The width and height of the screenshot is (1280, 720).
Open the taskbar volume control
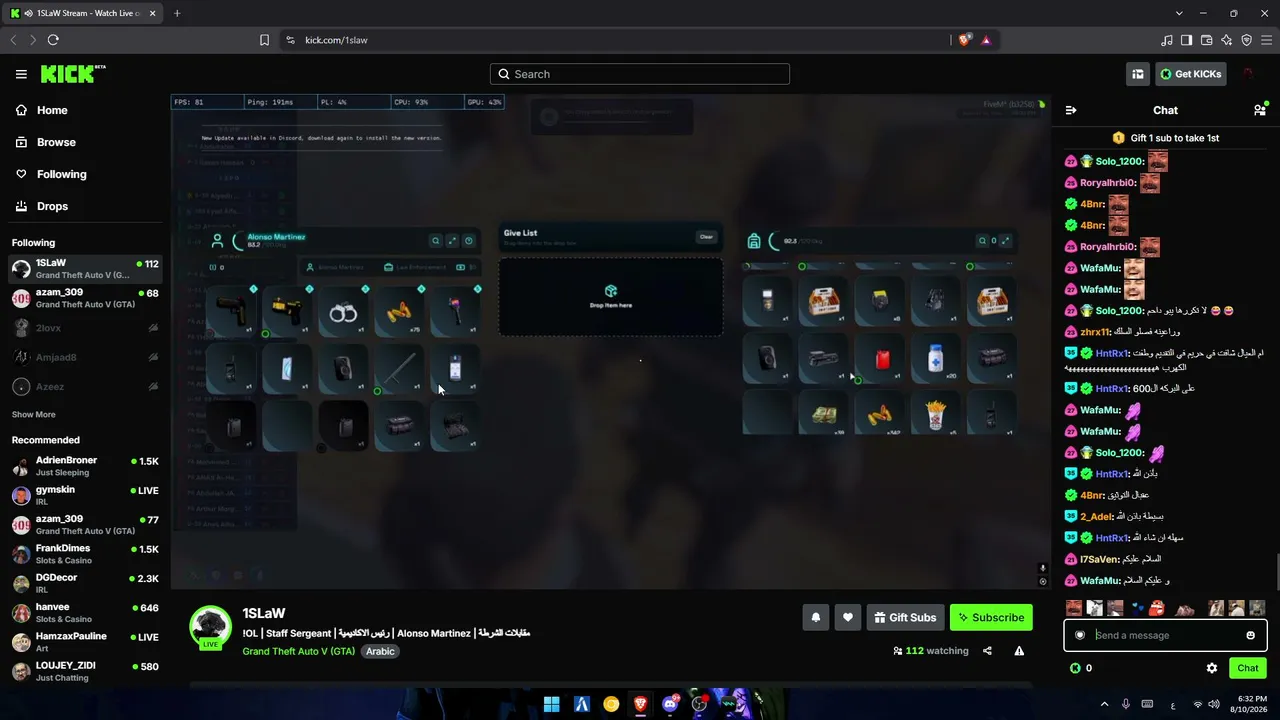1212,704
